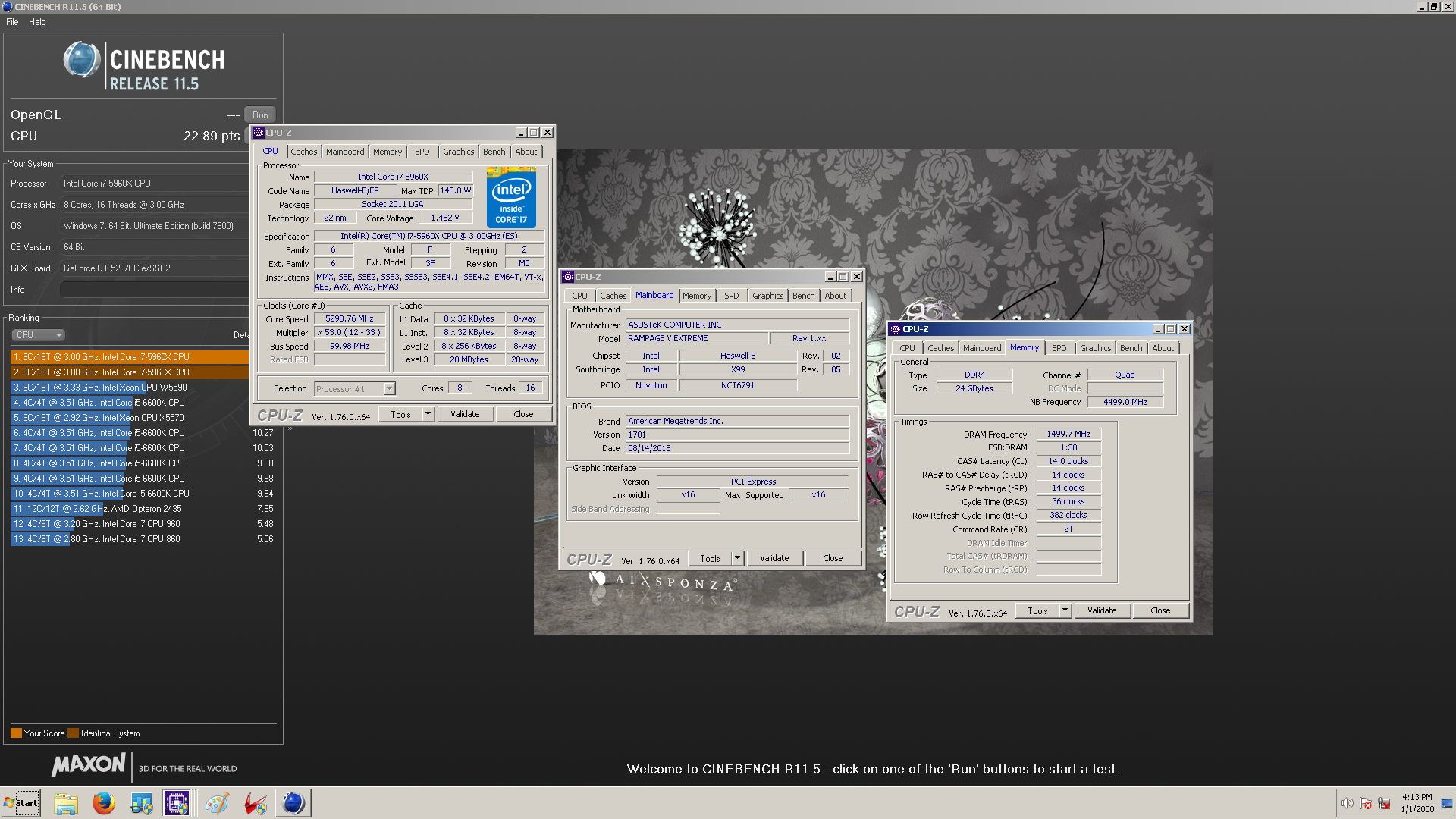Open Graphics tab in CPU window
The height and width of the screenshot is (819, 1456).
459,152
